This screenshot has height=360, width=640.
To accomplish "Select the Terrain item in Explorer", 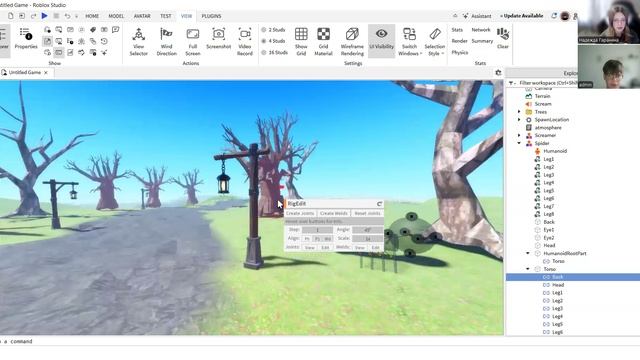I will 542,96.
